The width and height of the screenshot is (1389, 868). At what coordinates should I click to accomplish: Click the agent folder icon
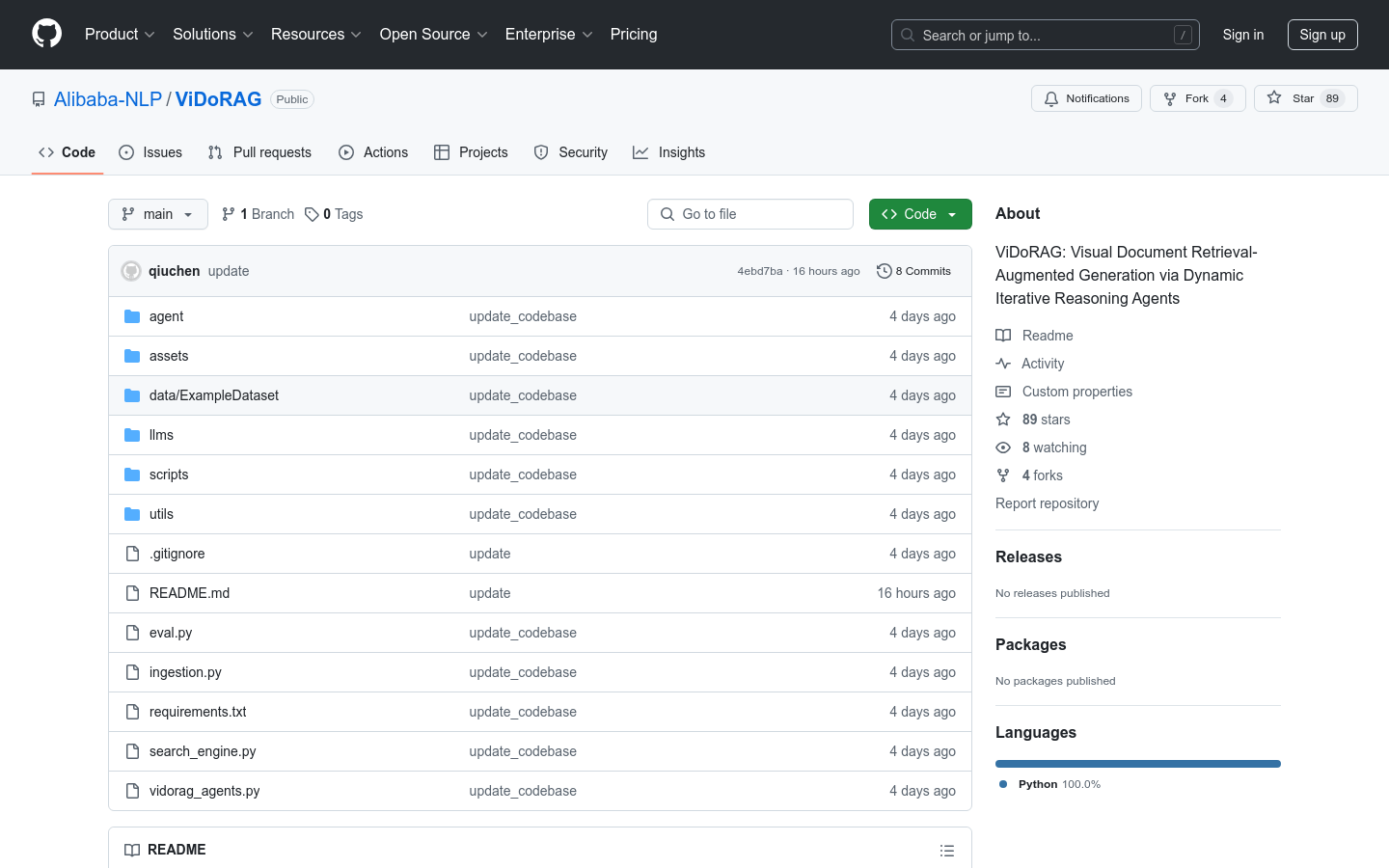point(132,316)
